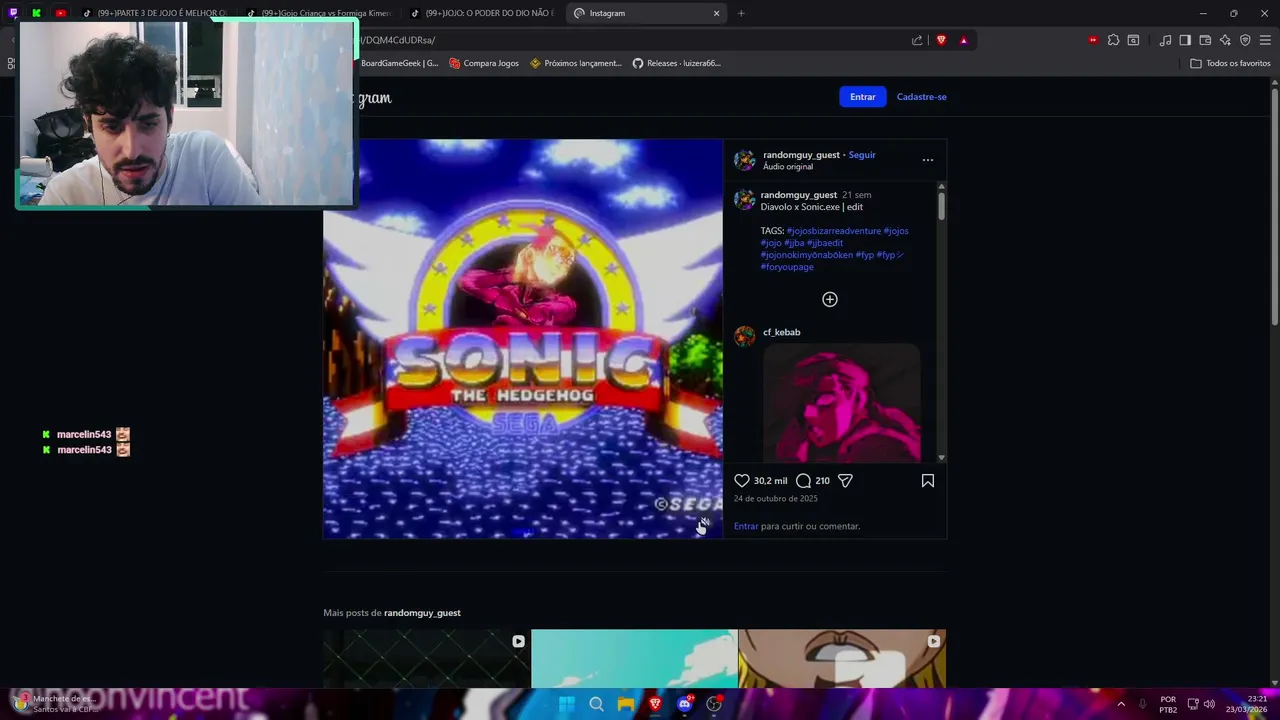
Task: Open news widget 'Manchete de es...'
Action: coord(55,704)
